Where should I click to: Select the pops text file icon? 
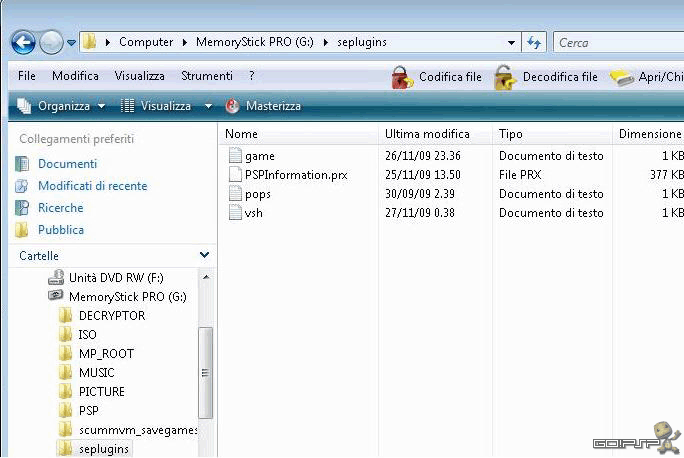click(235, 193)
